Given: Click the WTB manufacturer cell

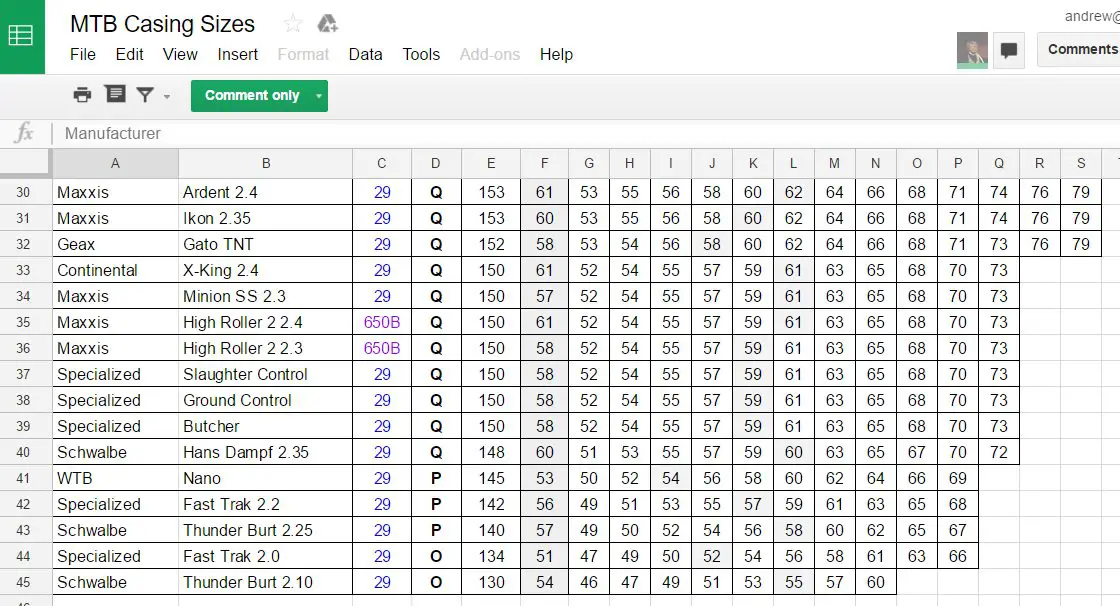Looking at the screenshot, I should tap(115, 478).
